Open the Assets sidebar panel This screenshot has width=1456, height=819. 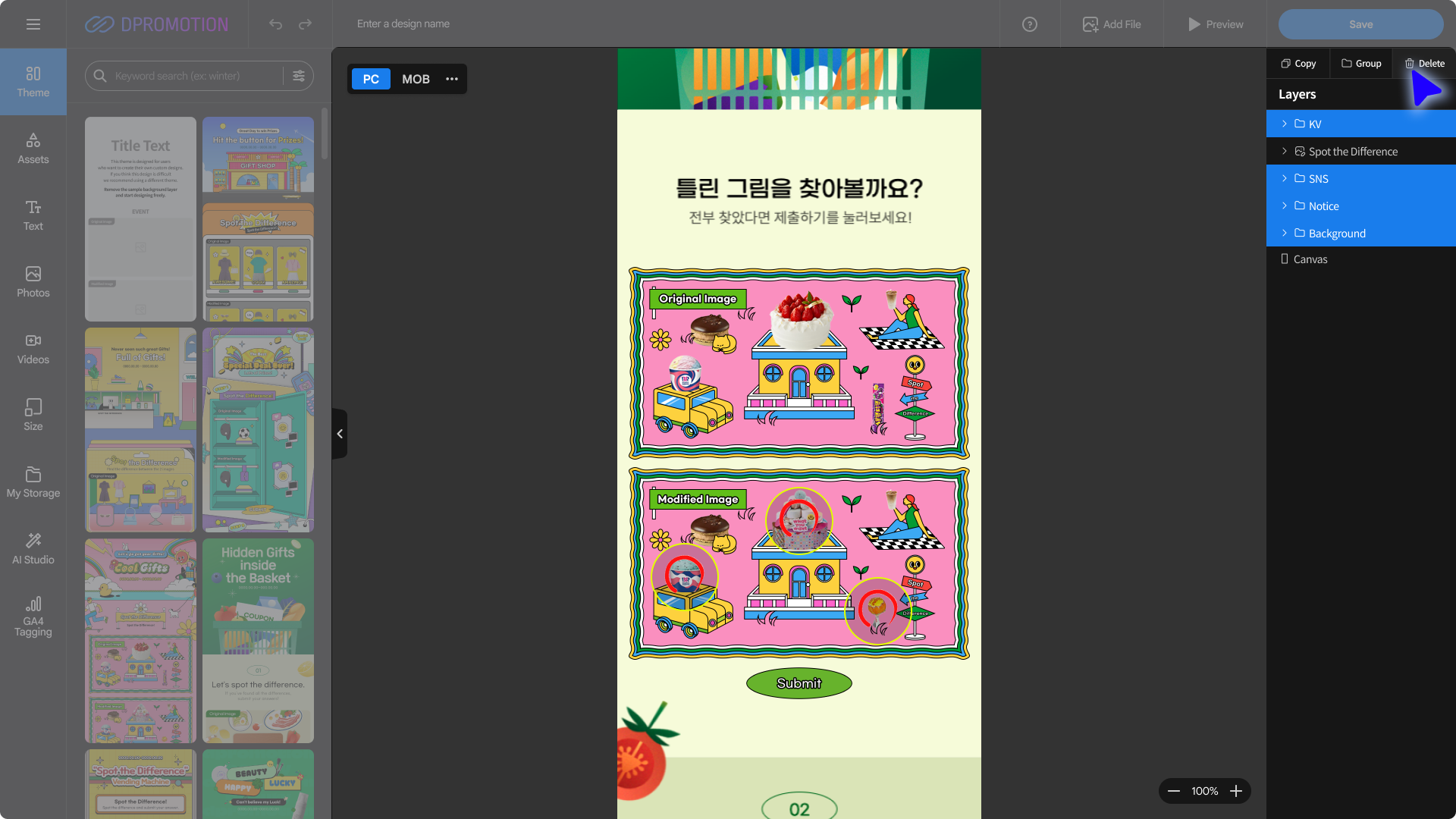33,148
